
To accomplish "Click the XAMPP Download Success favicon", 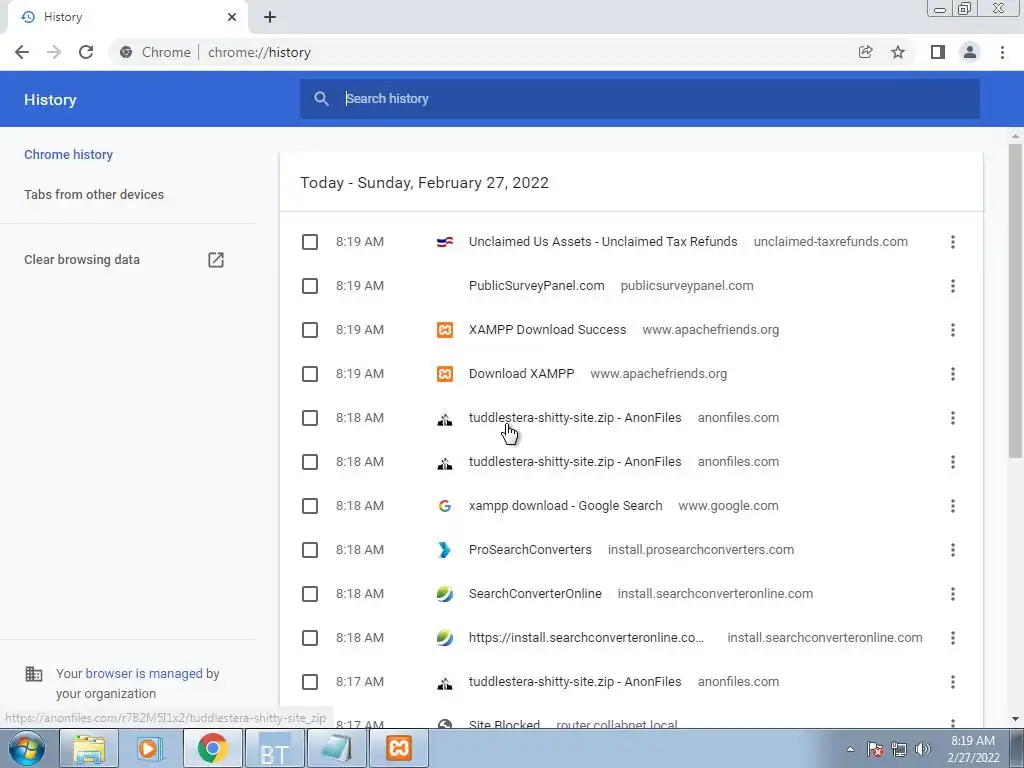I will tap(445, 330).
